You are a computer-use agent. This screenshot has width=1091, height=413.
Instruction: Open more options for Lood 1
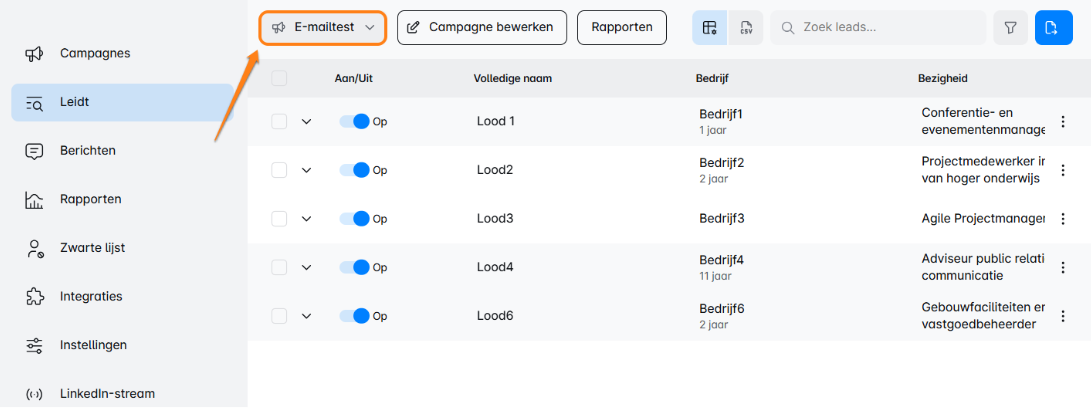[1063, 122]
